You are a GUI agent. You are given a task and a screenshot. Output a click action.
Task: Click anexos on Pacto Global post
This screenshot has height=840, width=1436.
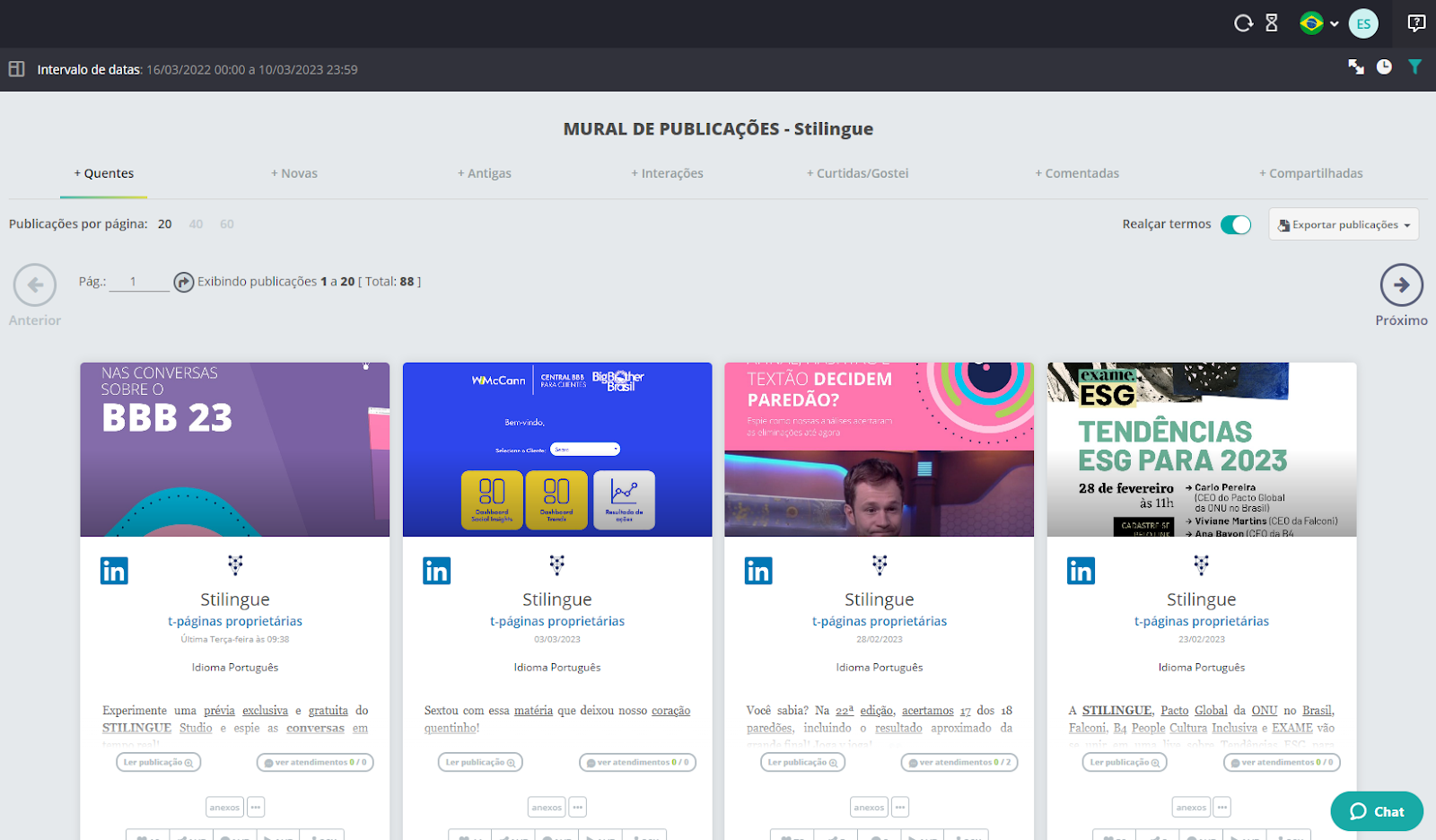pos(1191,807)
